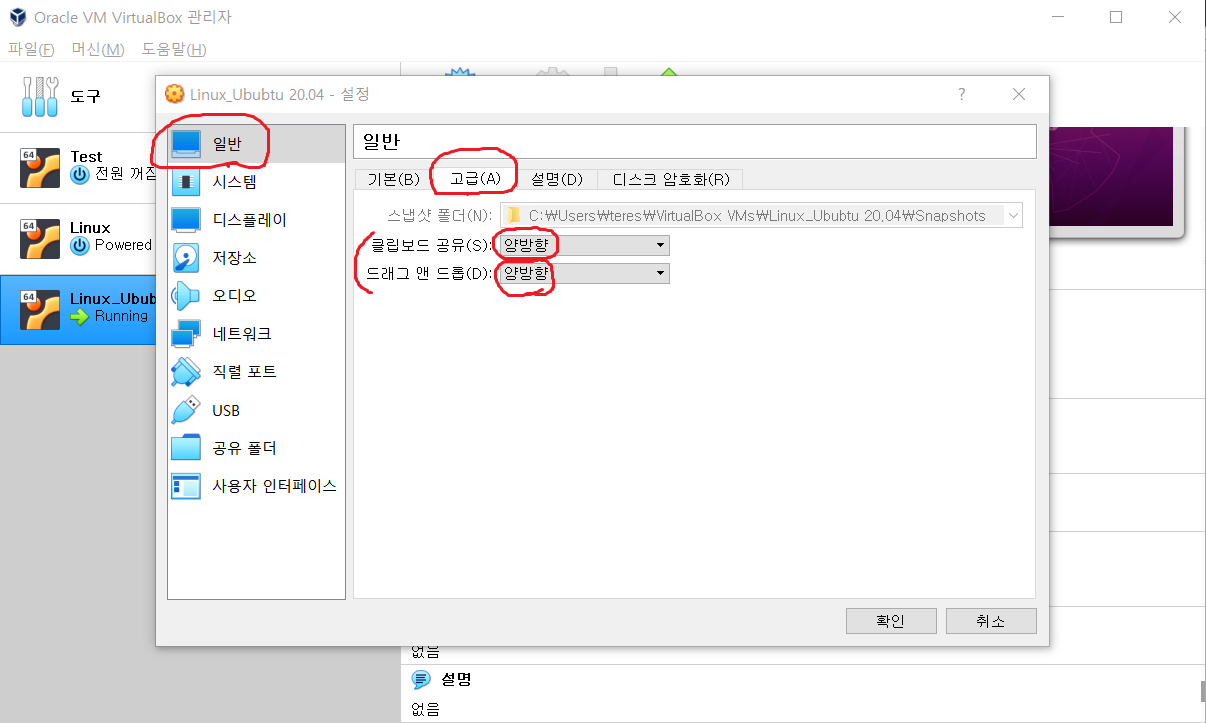Image resolution: width=1206 pixels, height=723 pixels.
Task: Open the 드래그 앤 드롭 dropdown
Action: [585, 273]
